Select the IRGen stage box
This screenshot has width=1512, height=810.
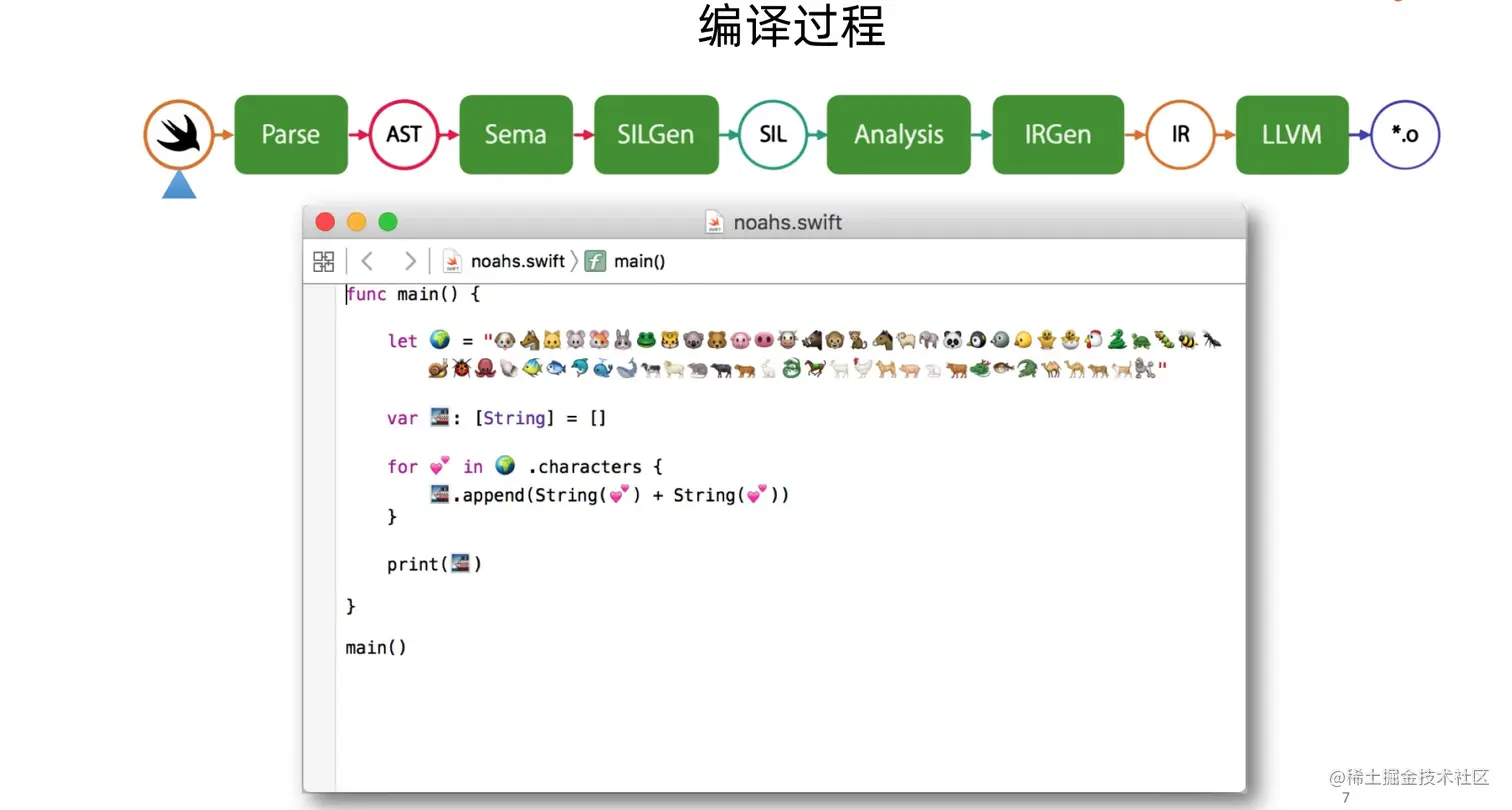tap(1058, 134)
